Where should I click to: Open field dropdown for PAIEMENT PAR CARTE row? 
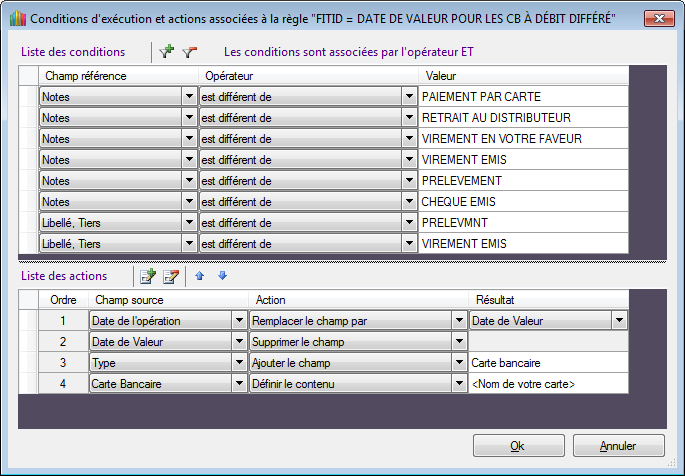tap(189, 97)
